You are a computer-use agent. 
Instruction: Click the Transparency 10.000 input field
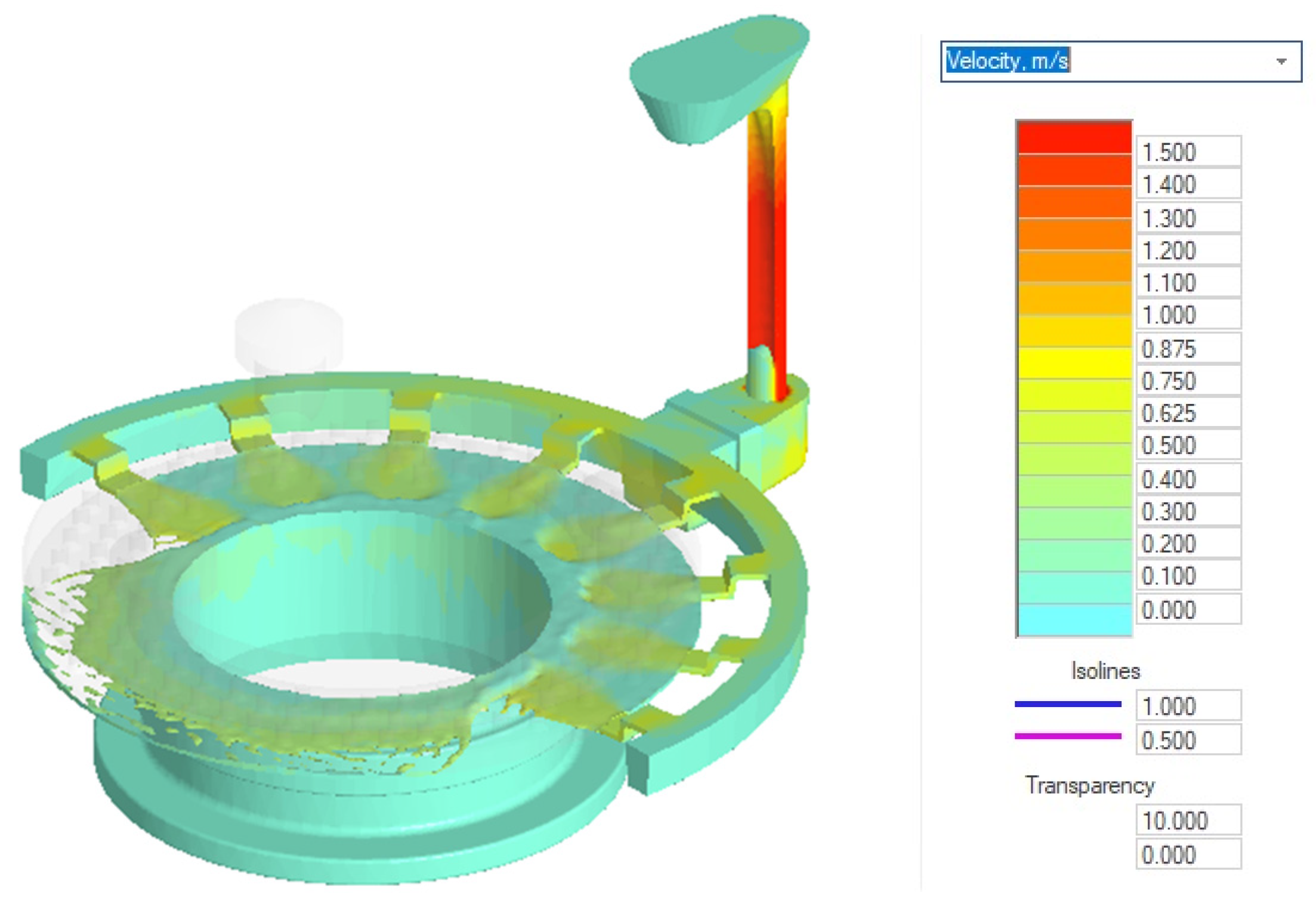point(1188,820)
